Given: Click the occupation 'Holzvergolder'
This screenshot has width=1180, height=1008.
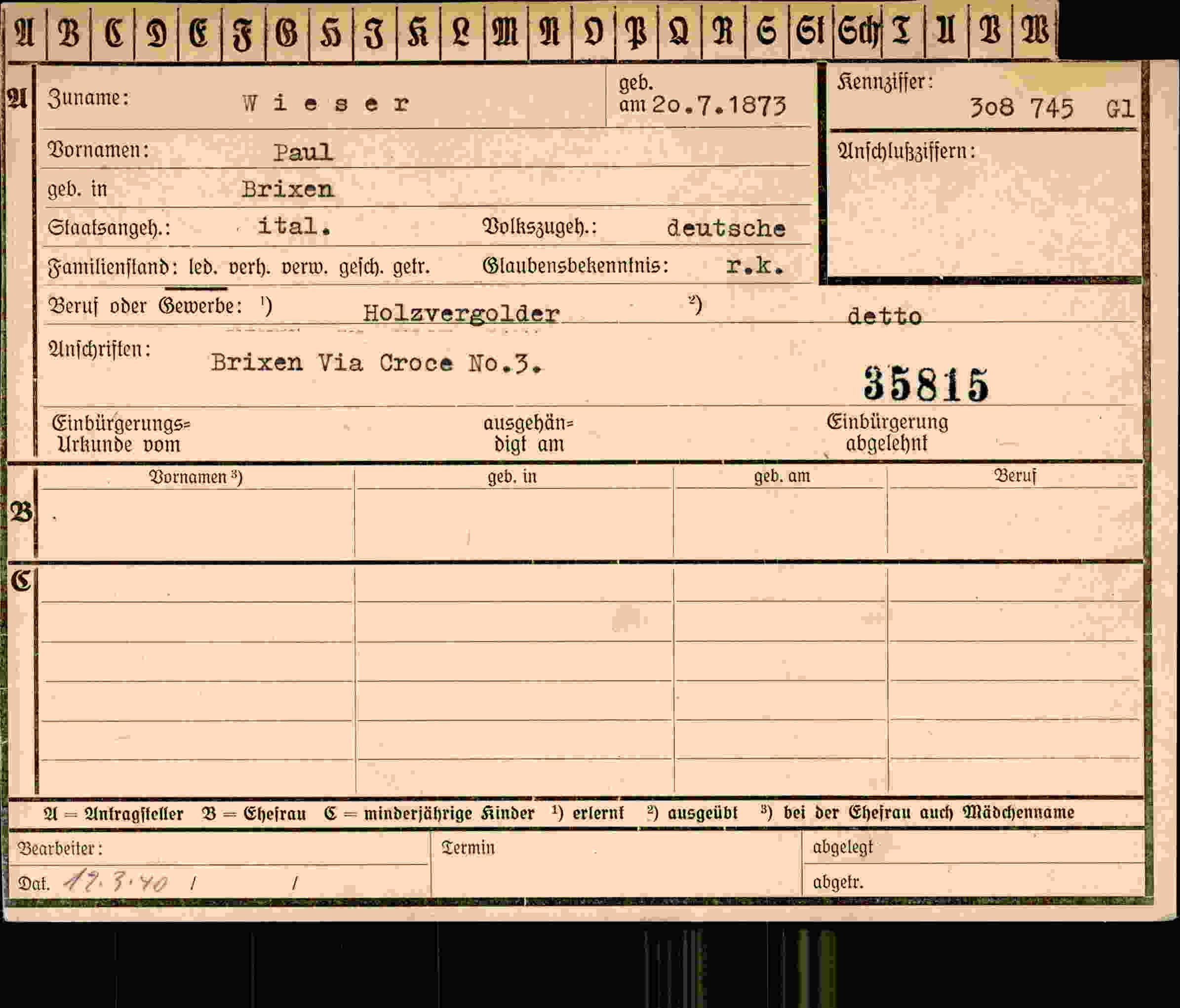Looking at the screenshot, I should click(x=461, y=314).
